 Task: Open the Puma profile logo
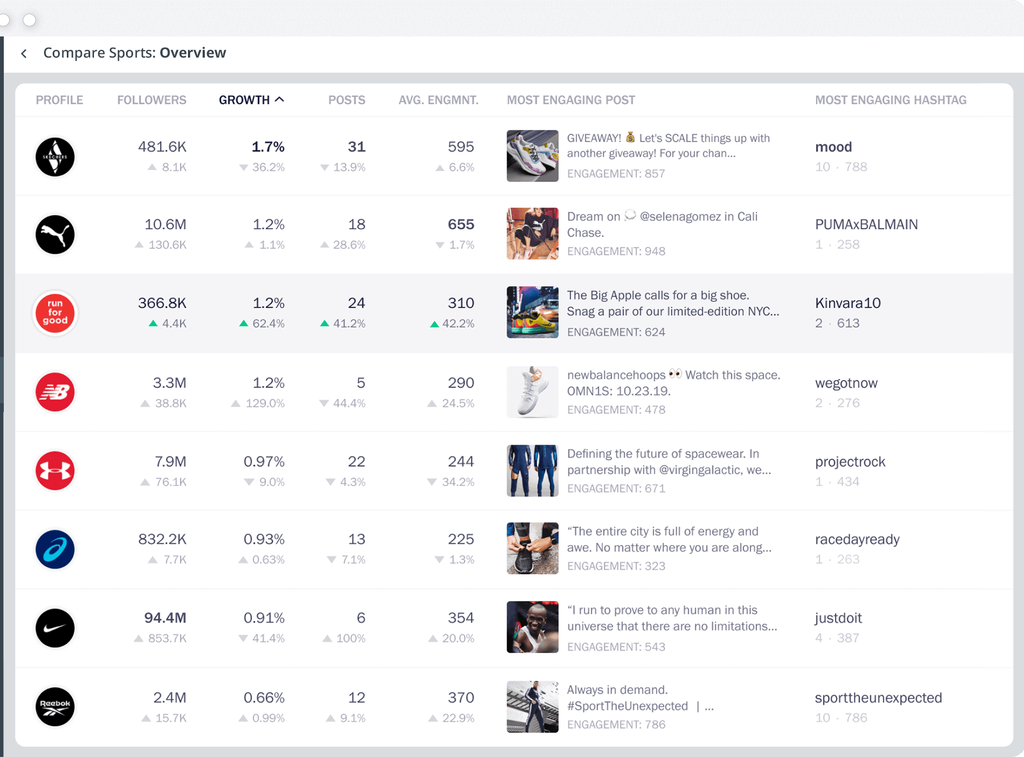click(55, 235)
